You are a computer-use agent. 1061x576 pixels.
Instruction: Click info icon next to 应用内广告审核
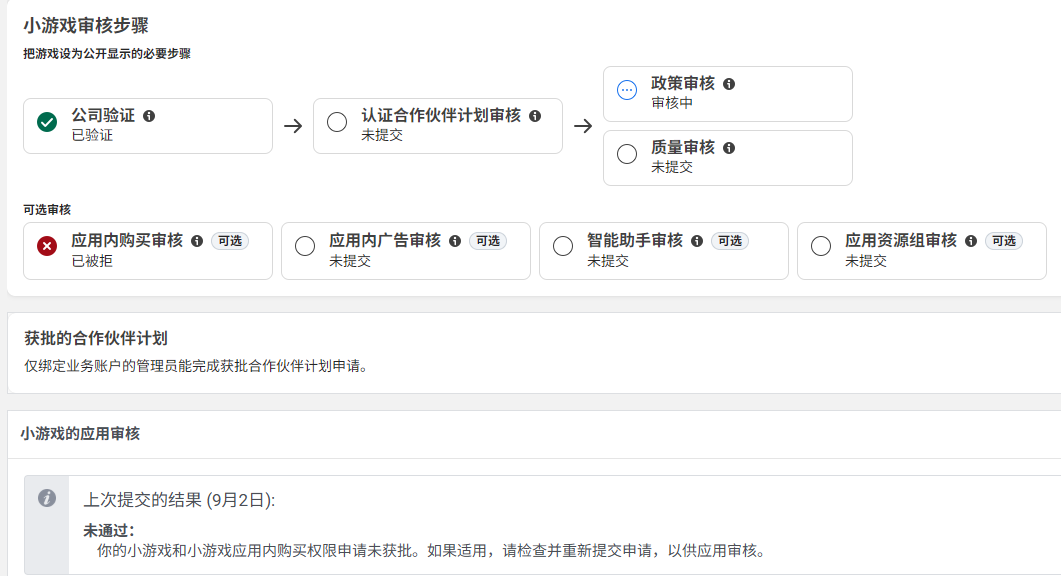click(455, 241)
